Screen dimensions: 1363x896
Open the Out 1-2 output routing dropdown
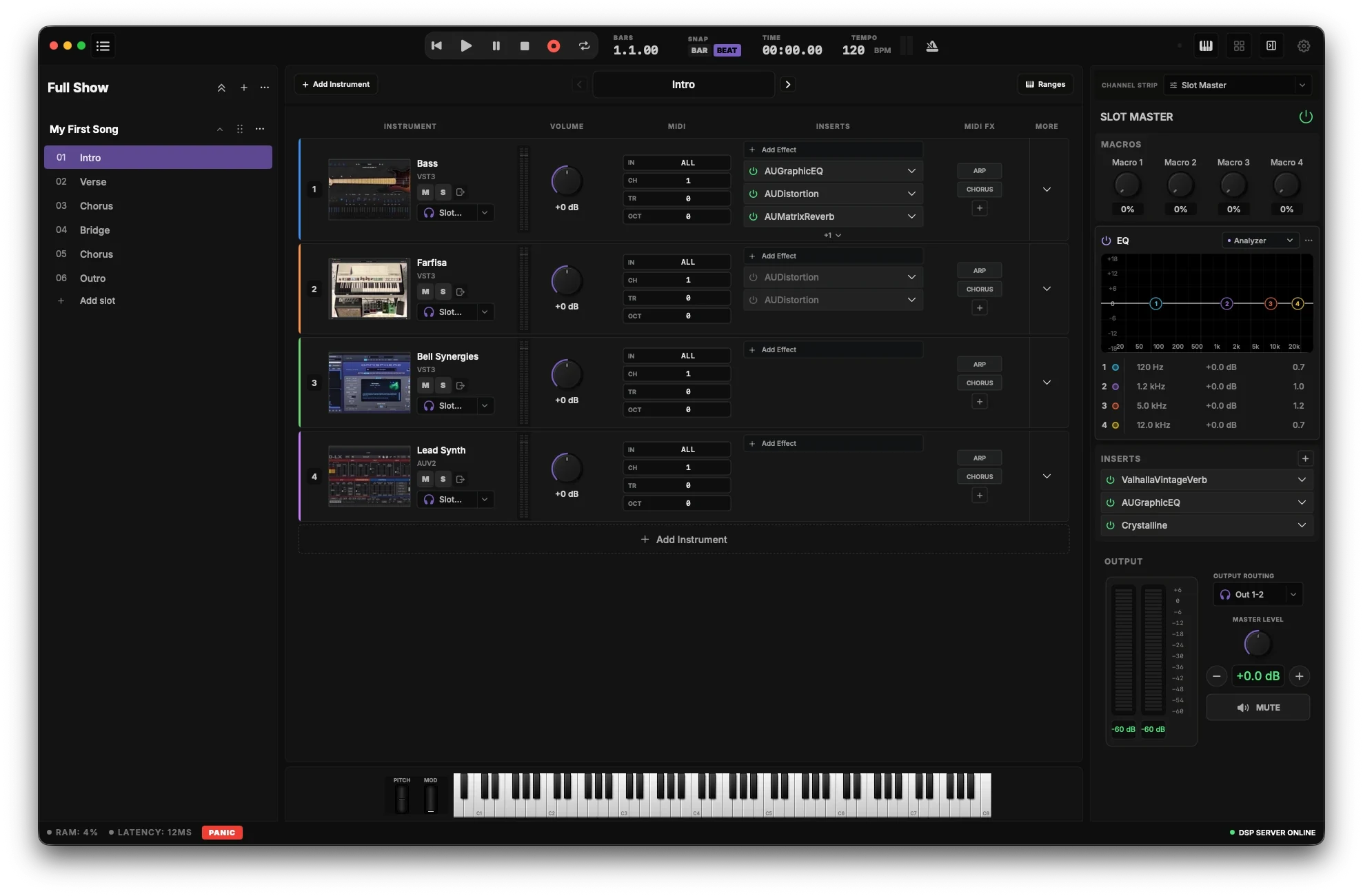1258,594
